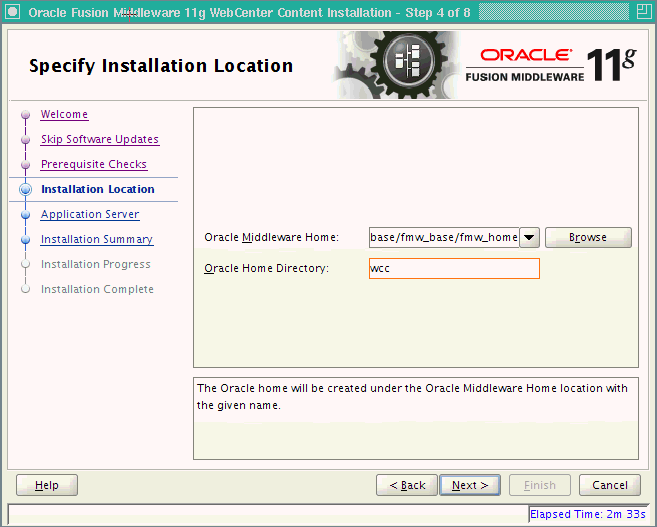
Task: Click the Installation Progress bullet icon
Action: pyautogui.click(x=26, y=264)
